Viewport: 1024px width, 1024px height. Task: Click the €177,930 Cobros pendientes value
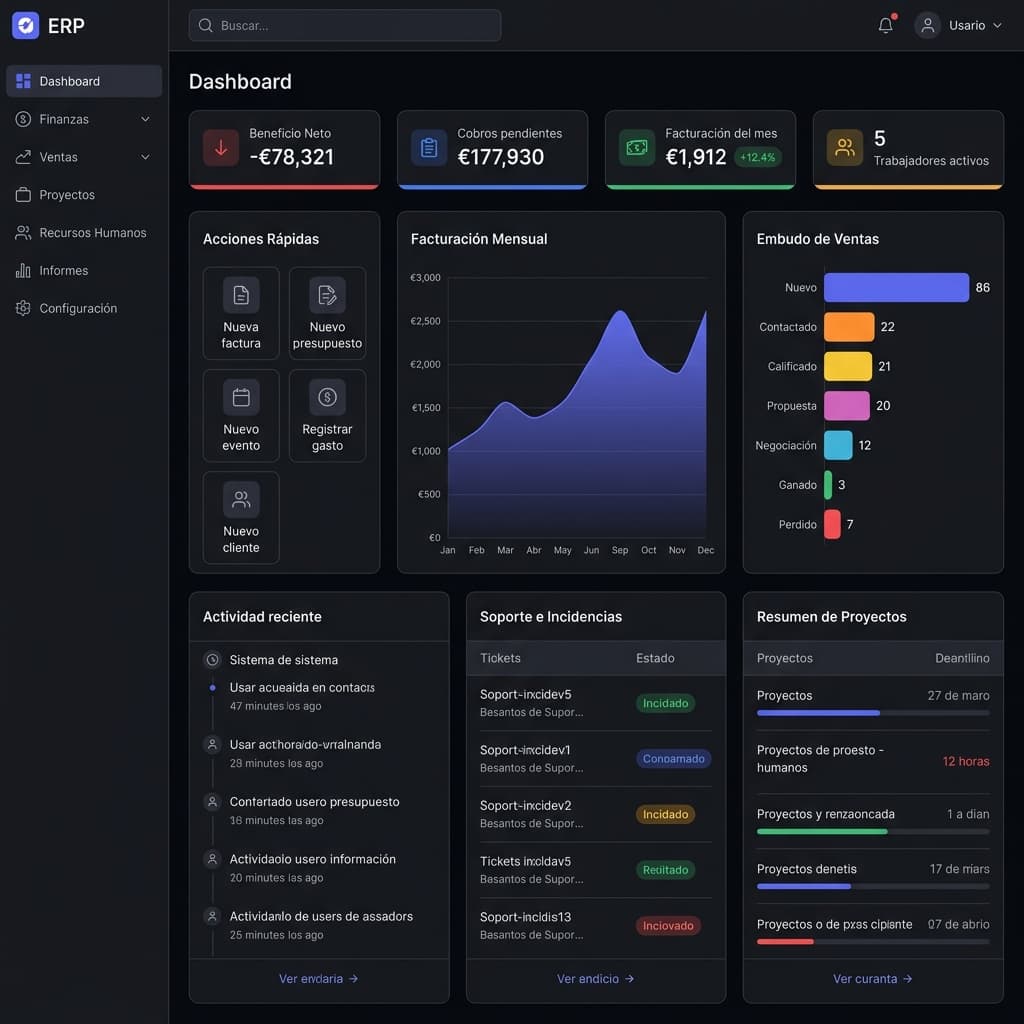tap(500, 157)
